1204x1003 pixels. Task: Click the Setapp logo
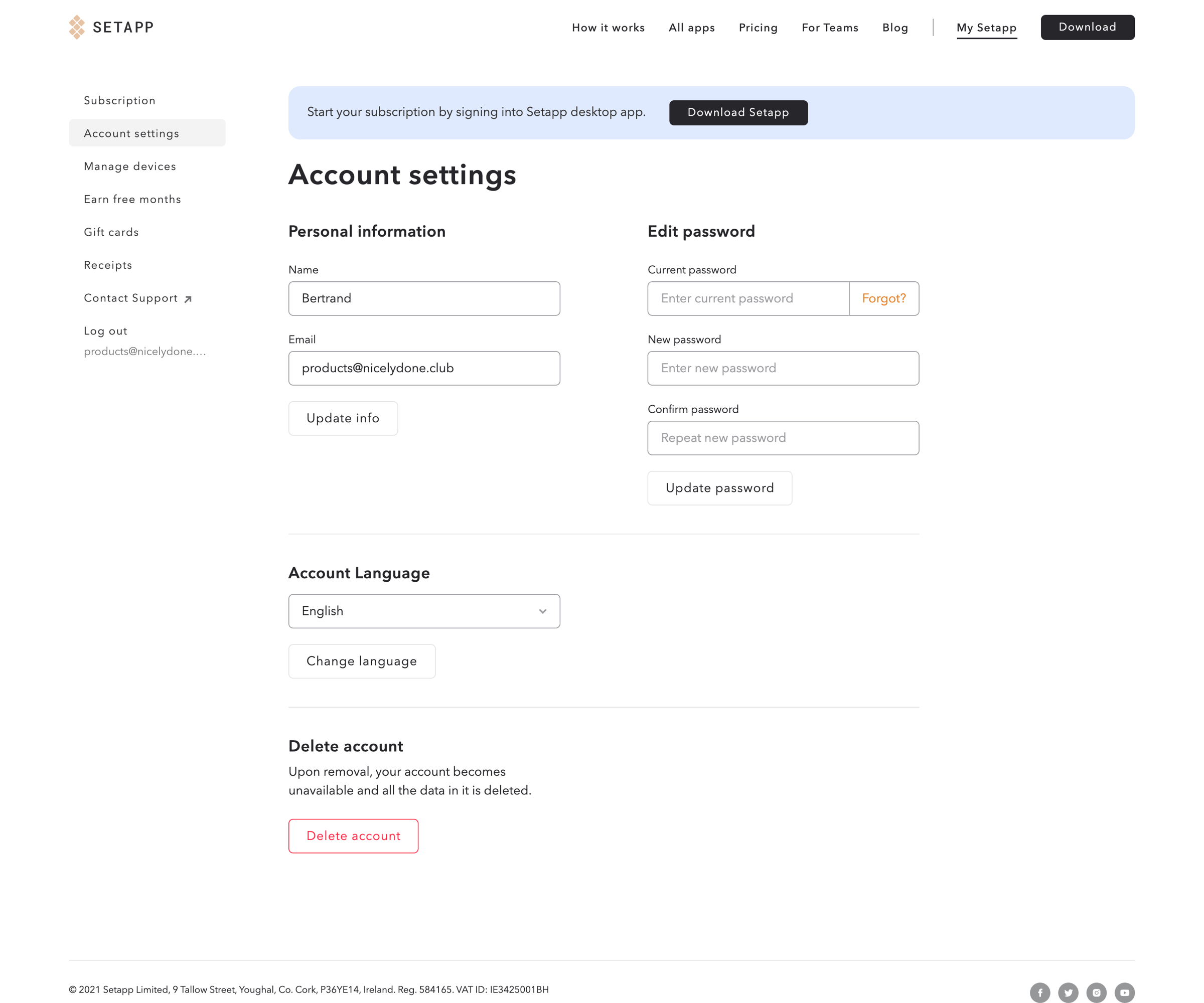tap(111, 27)
